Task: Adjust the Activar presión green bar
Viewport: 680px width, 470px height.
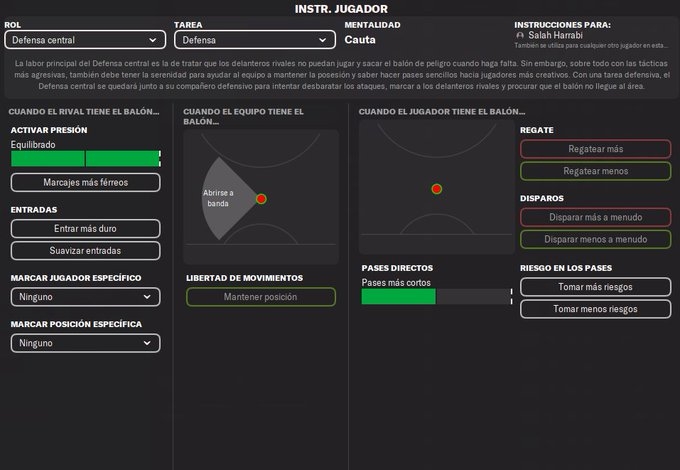Action: (85, 158)
